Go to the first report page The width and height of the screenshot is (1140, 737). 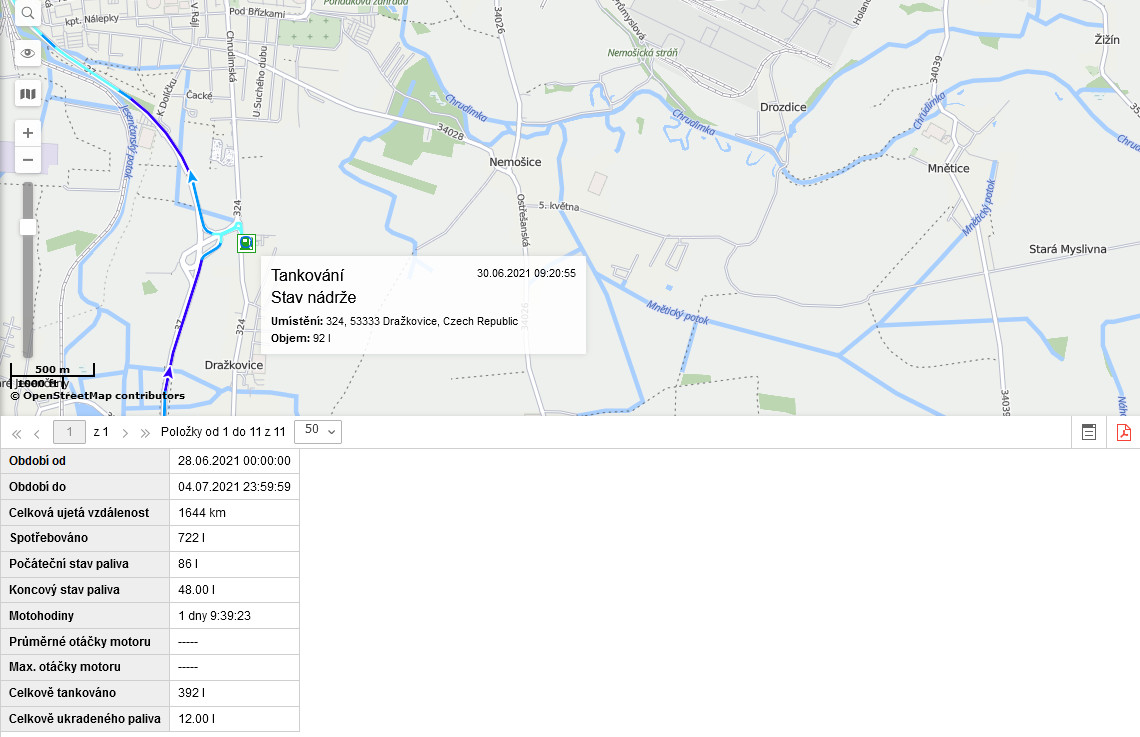click(x=16, y=433)
